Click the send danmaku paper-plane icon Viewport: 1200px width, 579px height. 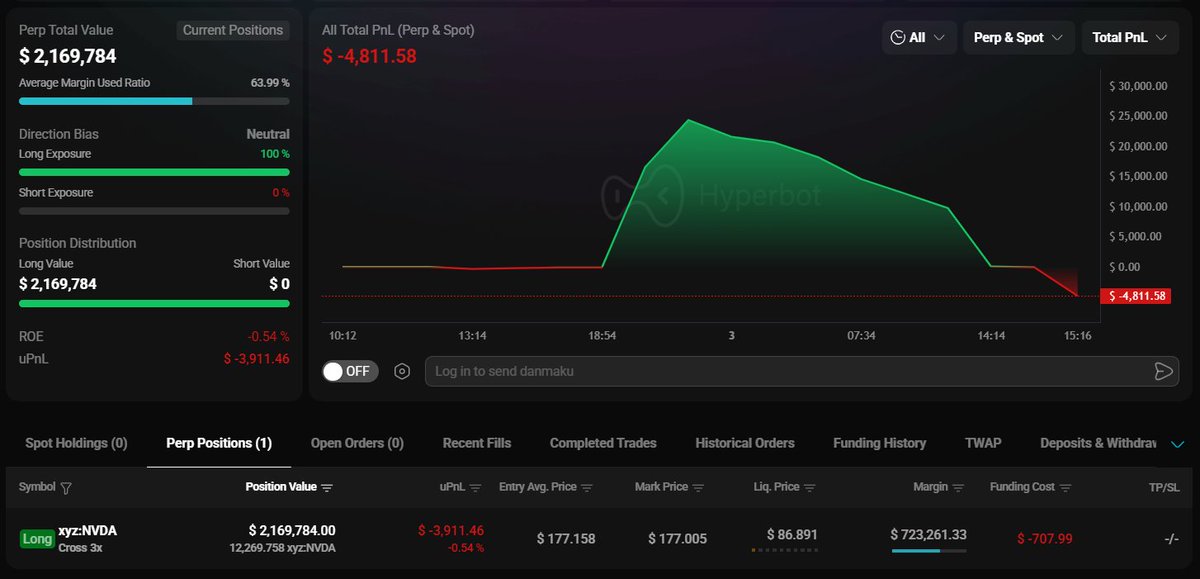(x=1163, y=371)
